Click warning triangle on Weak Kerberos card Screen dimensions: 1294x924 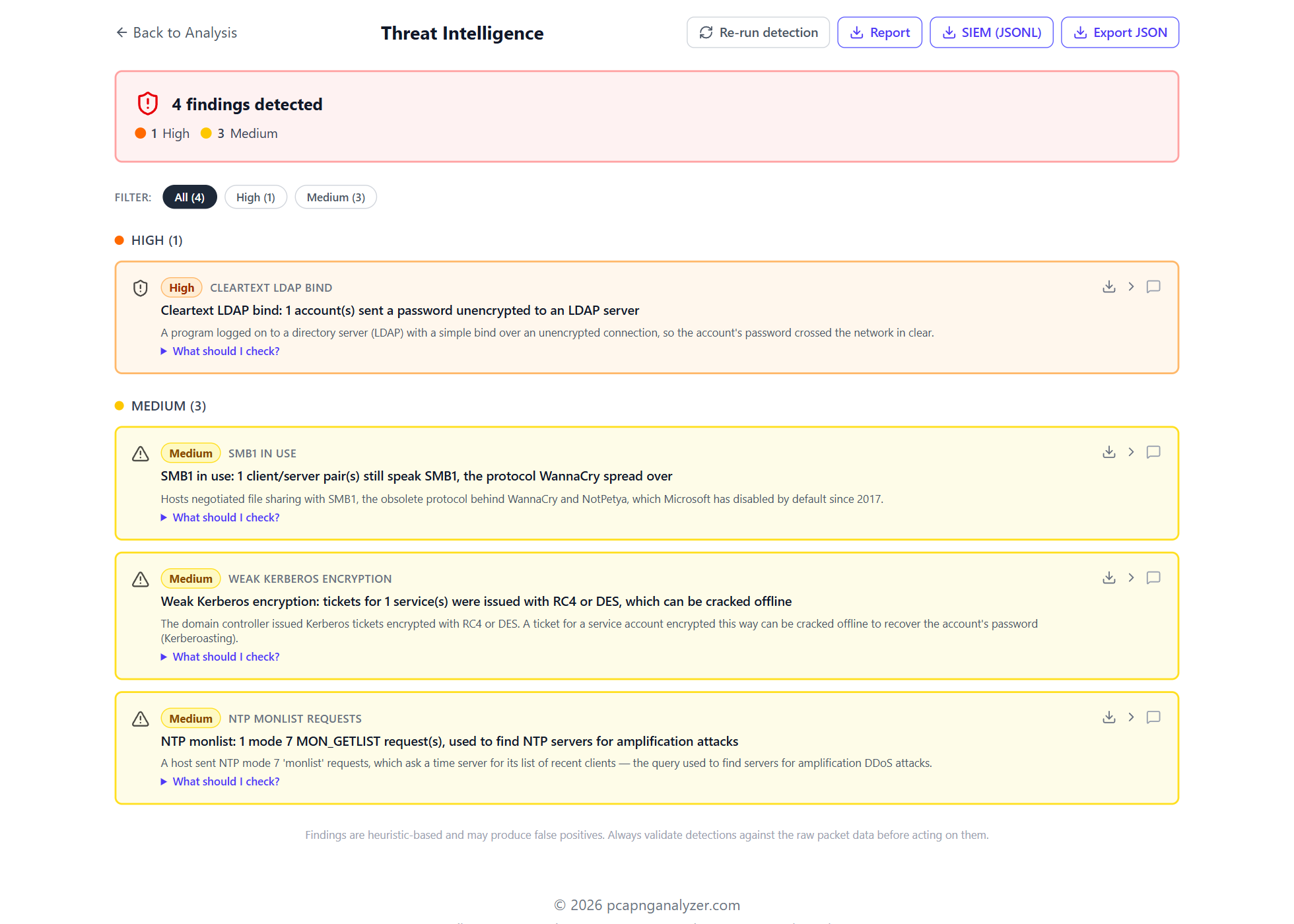coord(141,579)
